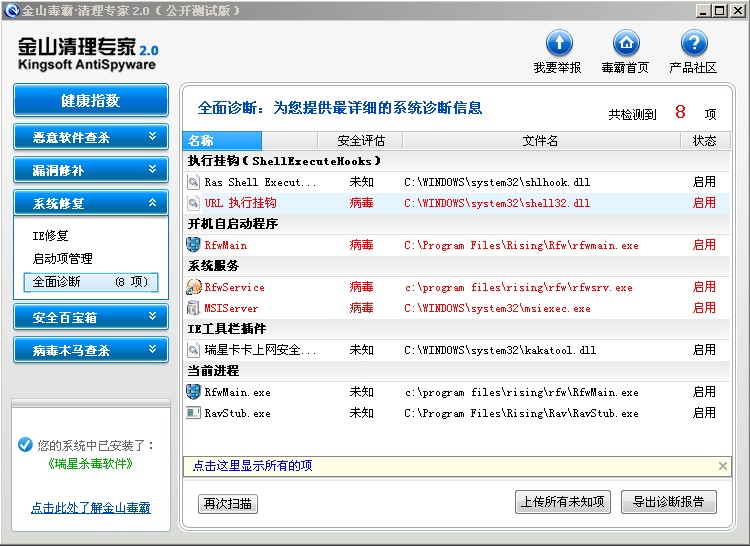Click the checkmark icon beside 您的系统中已安装了
Viewport: 750px width, 546px height.
[25, 445]
